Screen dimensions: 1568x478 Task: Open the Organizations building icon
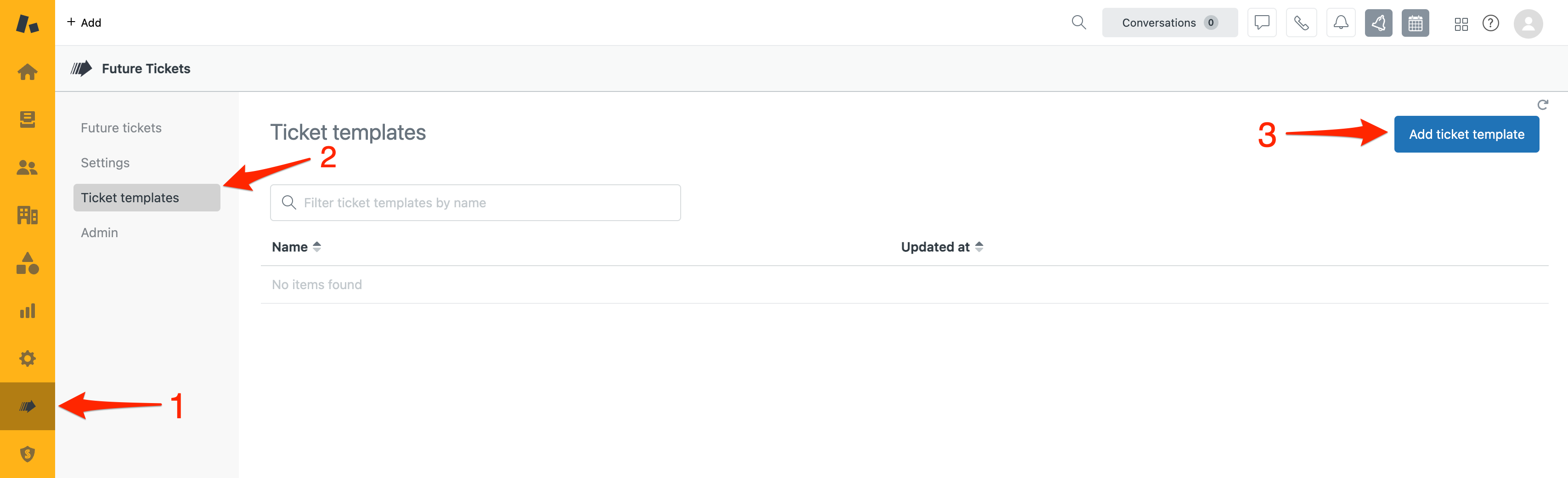click(x=28, y=215)
